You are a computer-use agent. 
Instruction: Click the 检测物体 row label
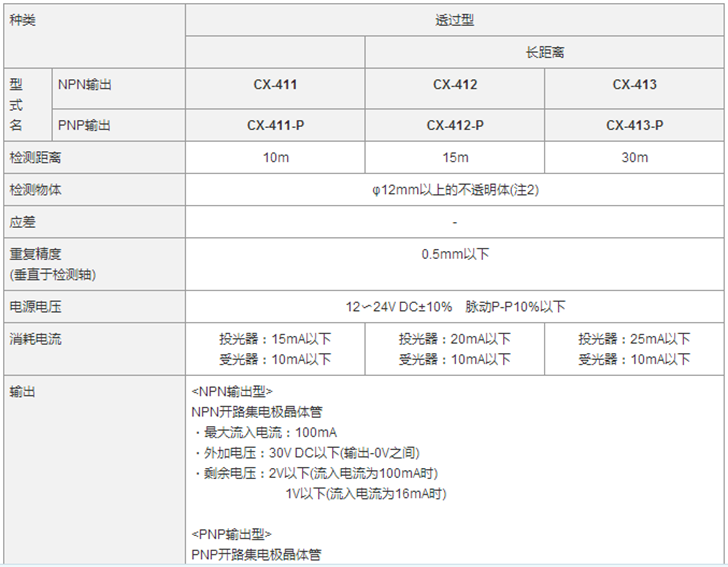[x=94, y=190]
